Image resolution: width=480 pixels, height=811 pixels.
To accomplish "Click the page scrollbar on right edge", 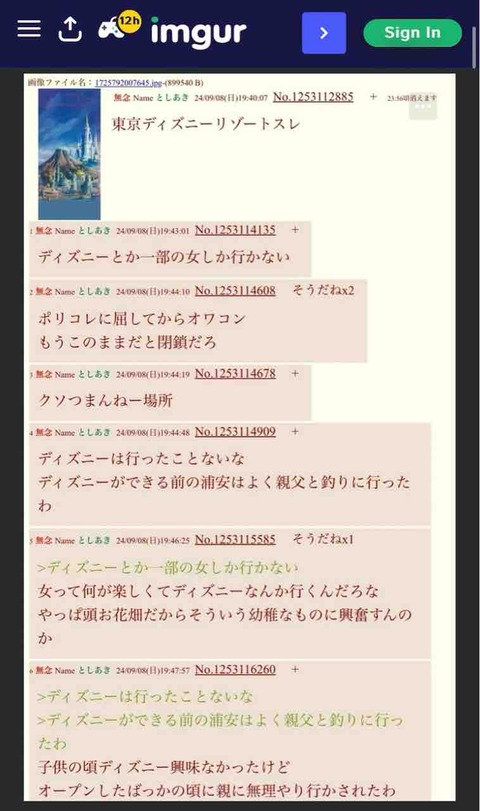I will [475, 47].
